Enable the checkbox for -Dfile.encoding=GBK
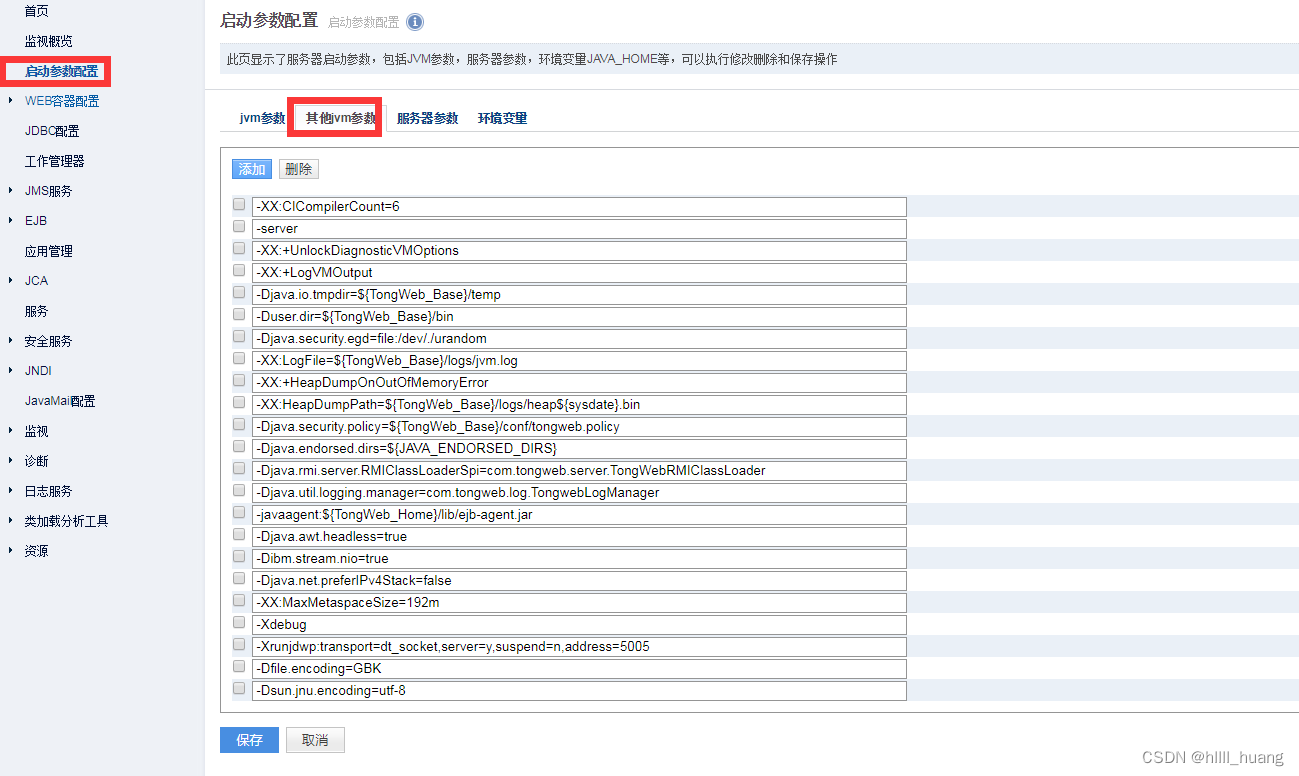This screenshot has height=776, width=1299. (238, 665)
